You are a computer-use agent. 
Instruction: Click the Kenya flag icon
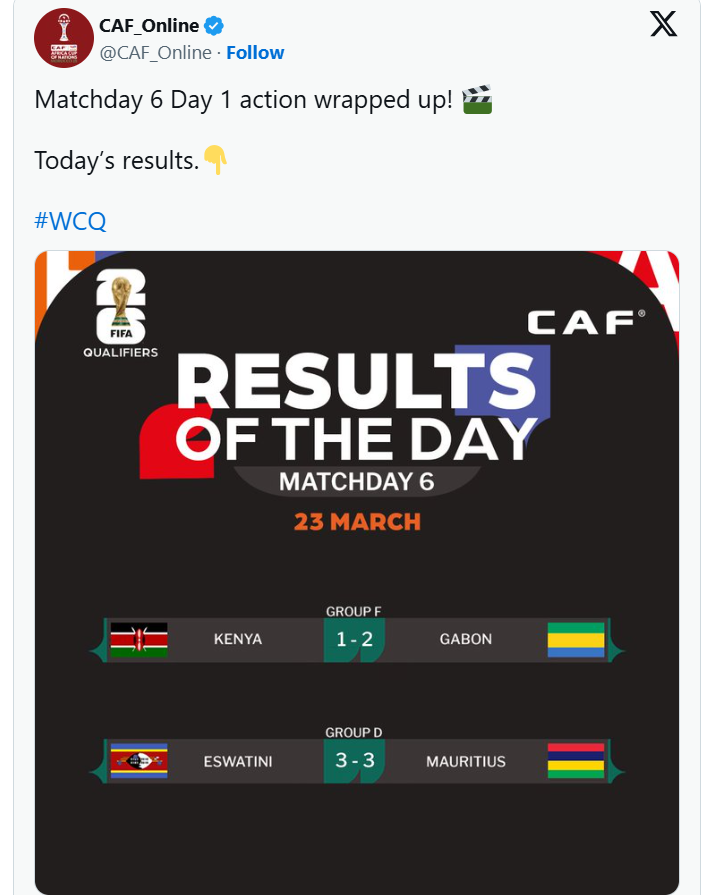click(x=139, y=640)
